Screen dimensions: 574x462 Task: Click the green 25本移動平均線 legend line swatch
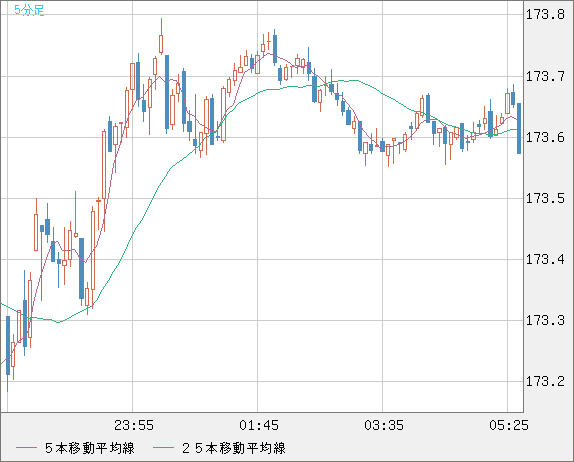tap(163, 448)
